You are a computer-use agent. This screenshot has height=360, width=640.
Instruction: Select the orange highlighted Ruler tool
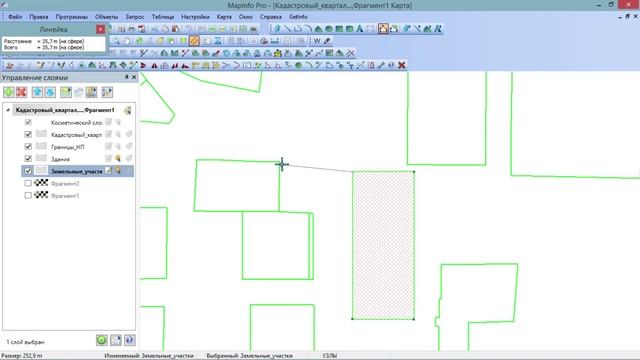194,41
